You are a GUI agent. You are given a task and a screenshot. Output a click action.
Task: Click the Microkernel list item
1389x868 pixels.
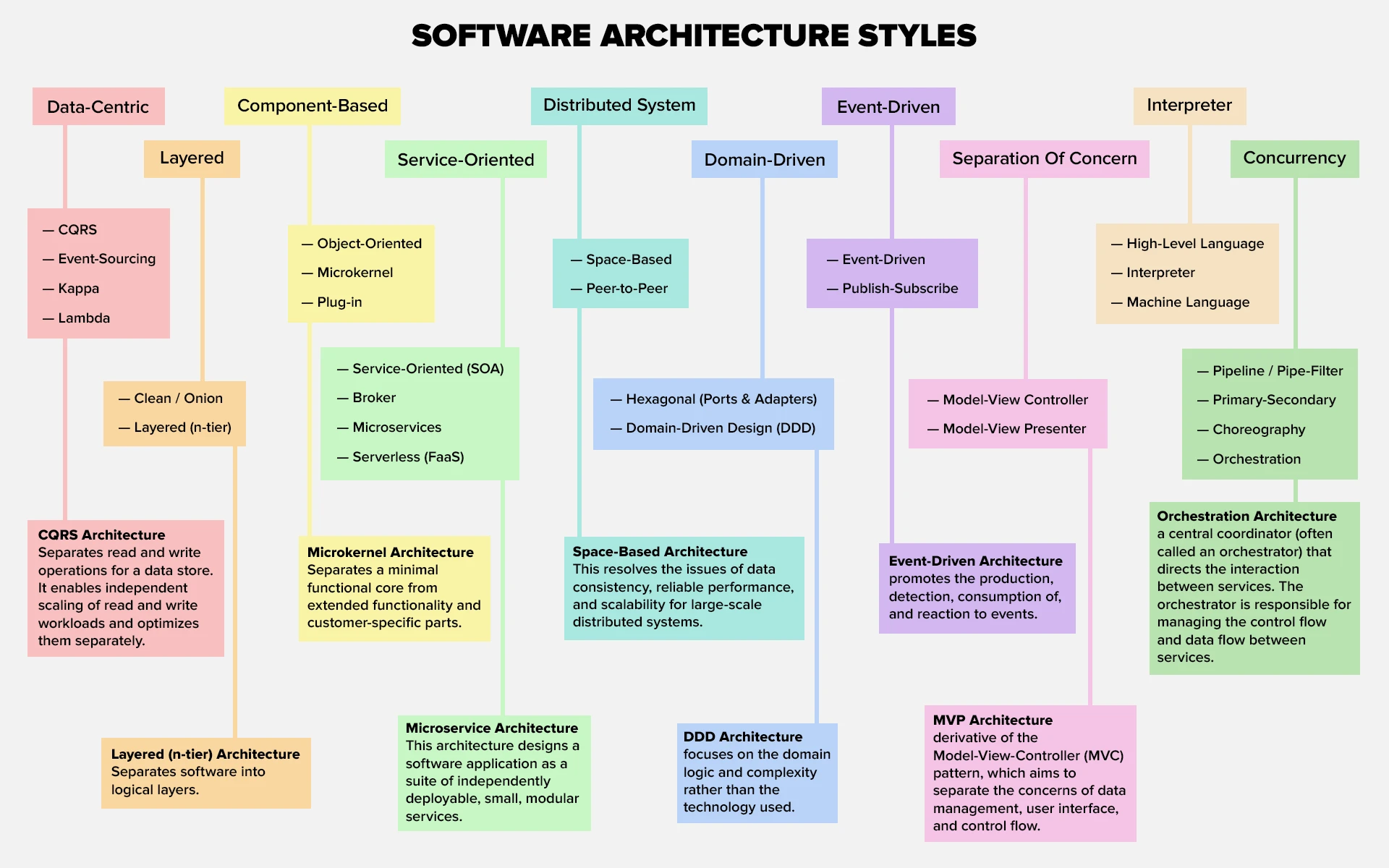354,273
